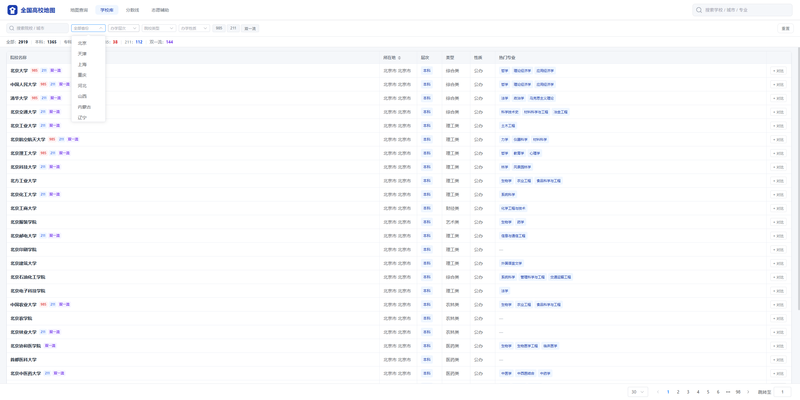Open the 北京理工大学 school name
This screenshot has width=800, height=400.
pyautogui.click(x=23, y=153)
